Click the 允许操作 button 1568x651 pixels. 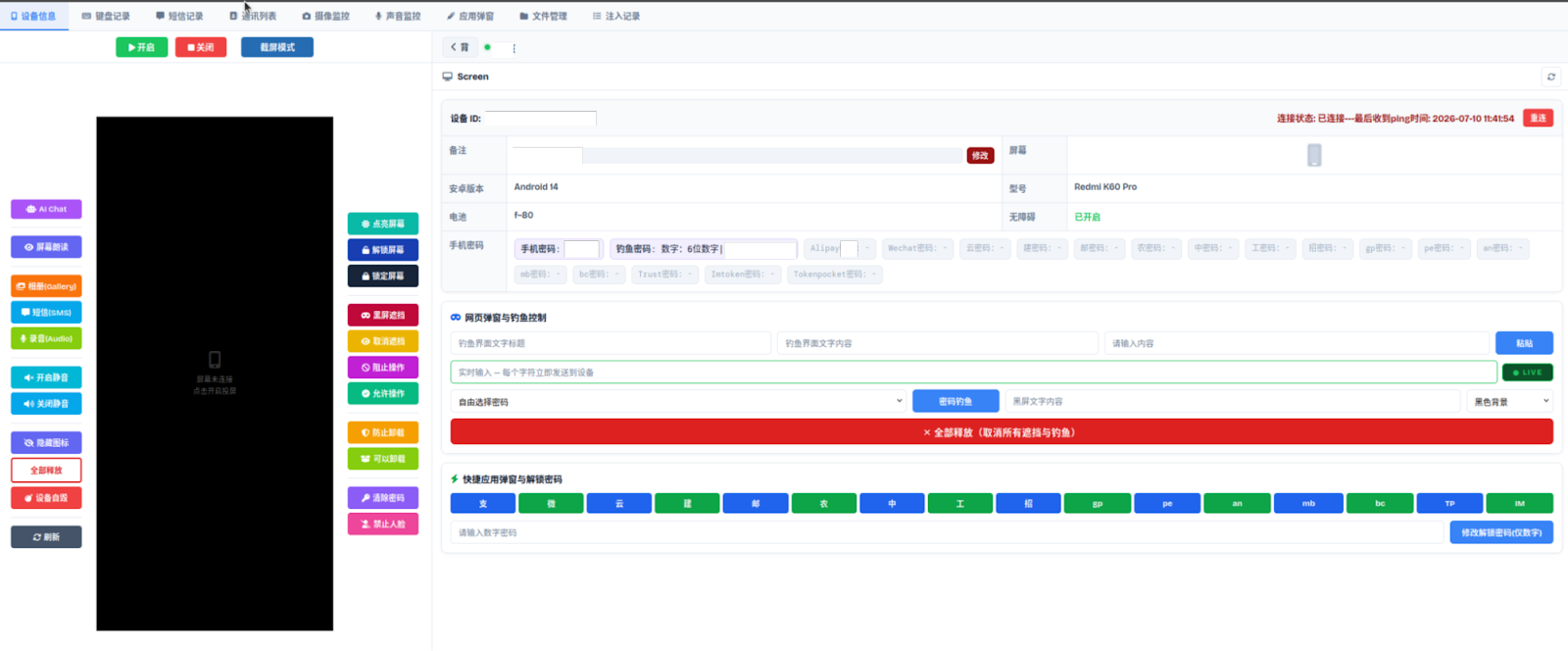(383, 394)
